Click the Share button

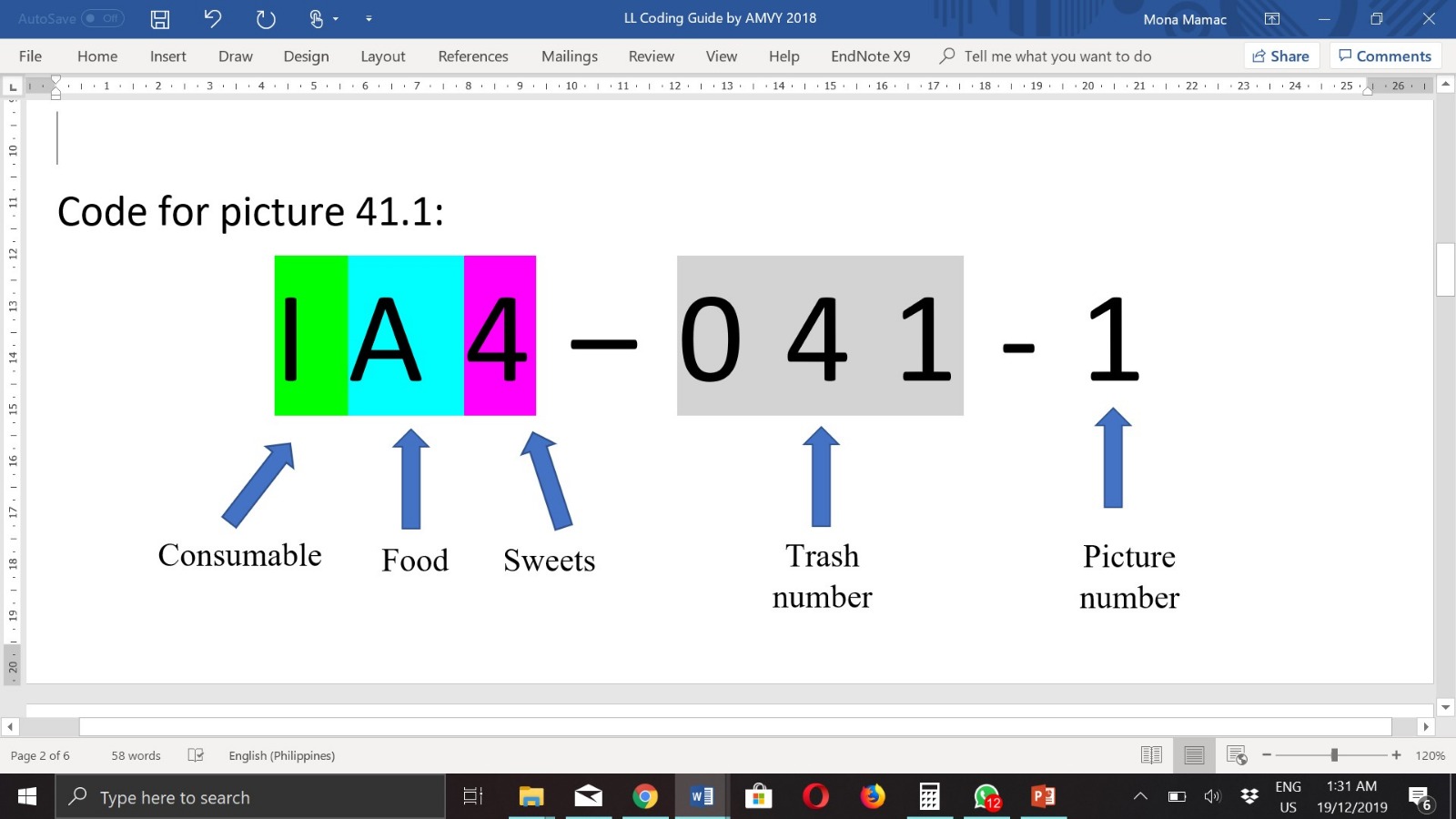[1281, 56]
